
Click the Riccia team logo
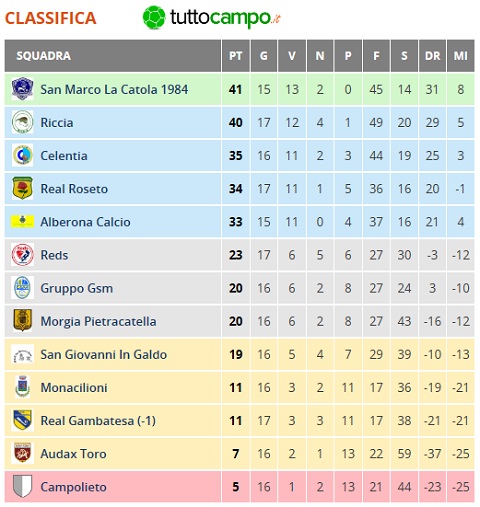tap(22, 122)
